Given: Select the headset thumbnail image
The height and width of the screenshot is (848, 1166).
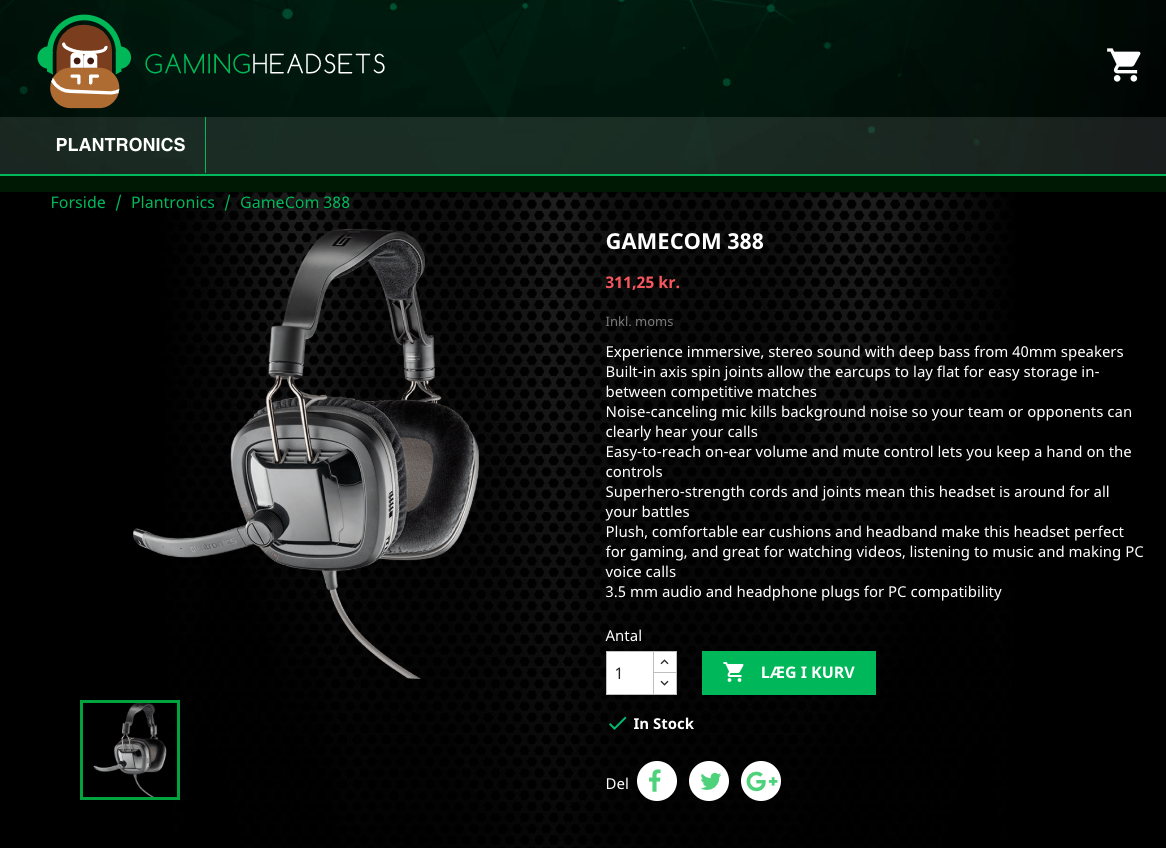Looking at the screenshot, I should (x=130, y=750).
